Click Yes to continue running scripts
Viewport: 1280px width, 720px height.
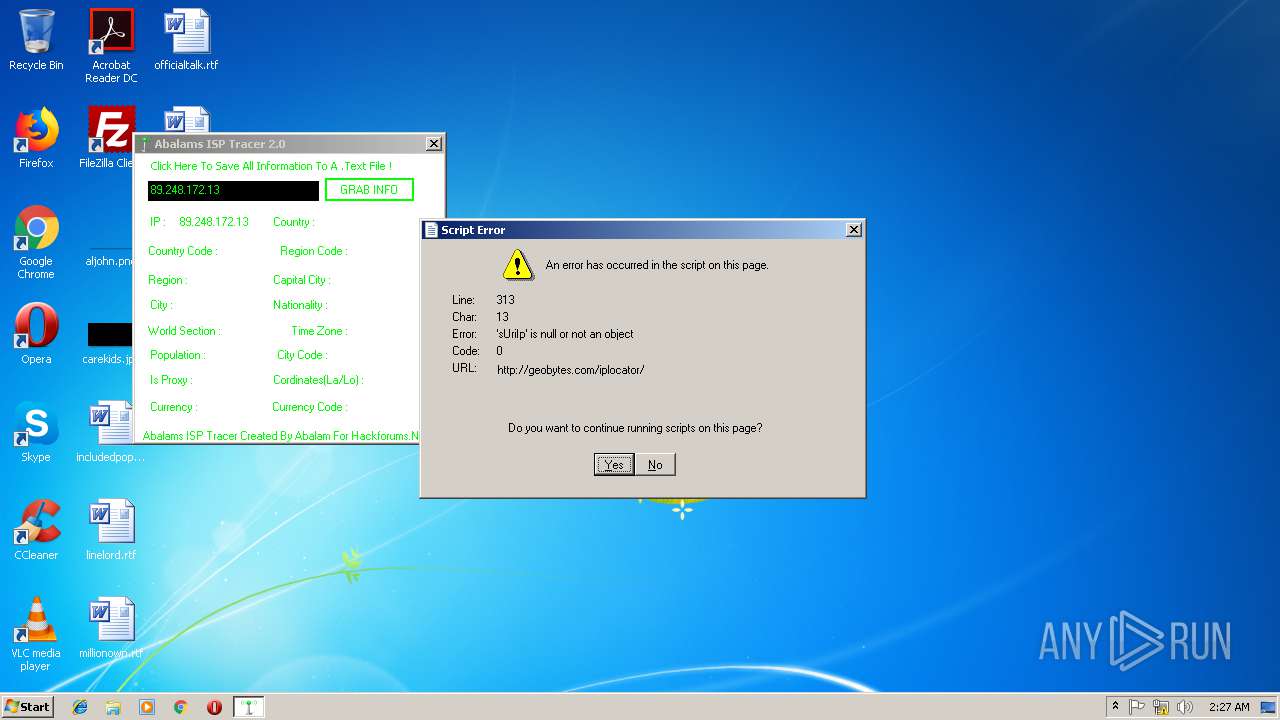[x=614, y=465]
